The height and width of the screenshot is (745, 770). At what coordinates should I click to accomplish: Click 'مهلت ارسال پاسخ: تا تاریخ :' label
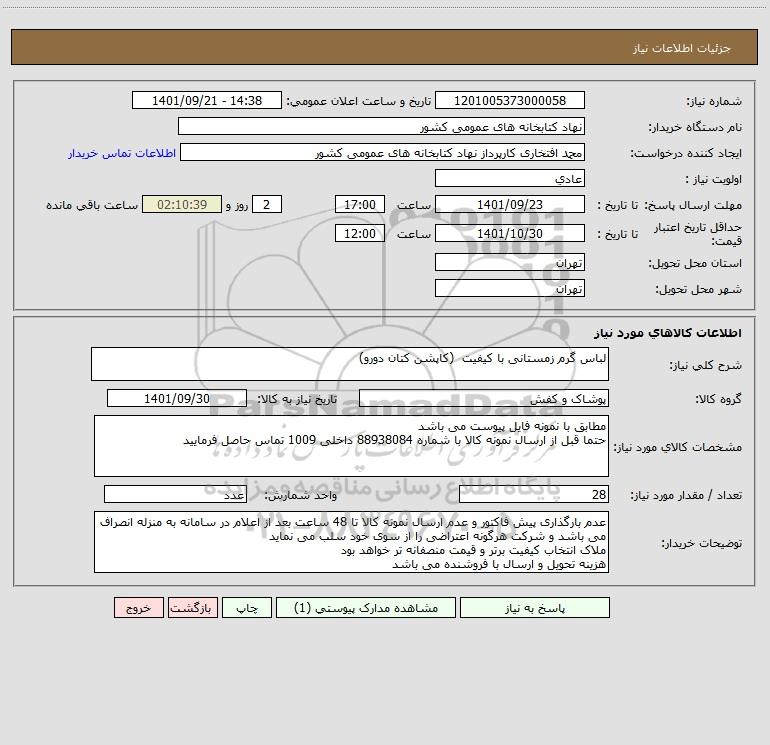[x=669, y=205]
